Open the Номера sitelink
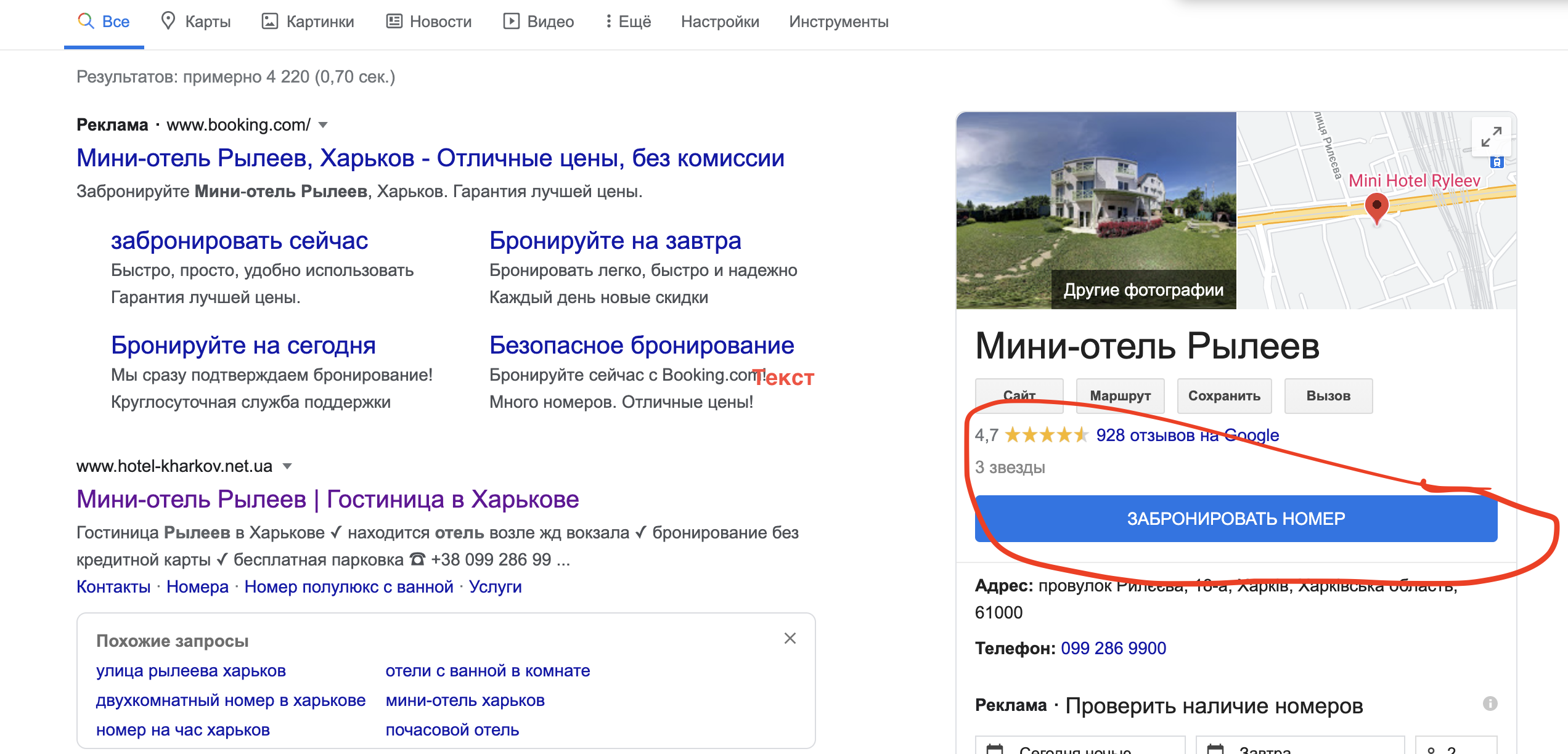The height and width of the screenshot is (754, 1568). point(197,587)
